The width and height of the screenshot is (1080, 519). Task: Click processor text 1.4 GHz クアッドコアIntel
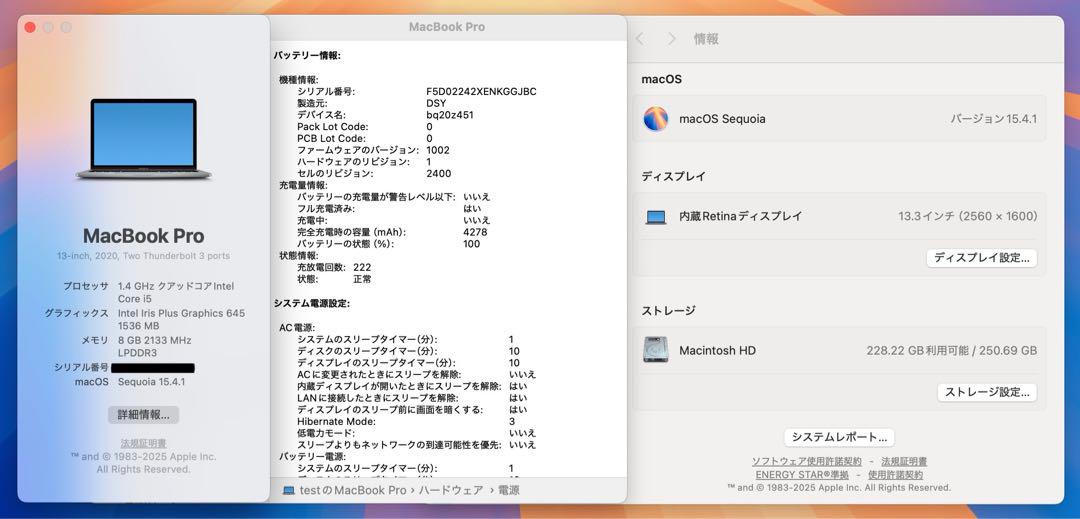click(176, 286)
